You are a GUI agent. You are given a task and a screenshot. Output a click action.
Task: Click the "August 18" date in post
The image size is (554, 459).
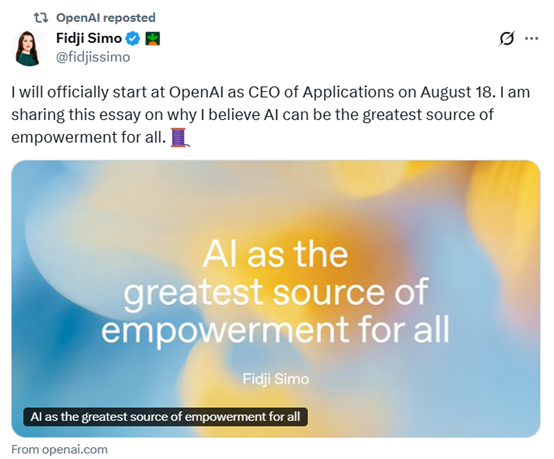point(456,92)
